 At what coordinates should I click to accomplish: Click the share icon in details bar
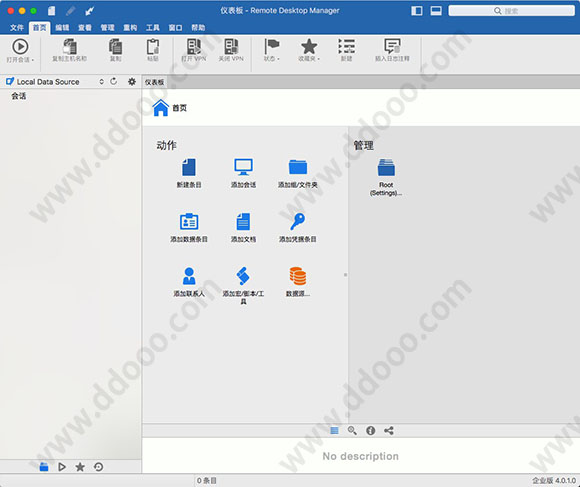pos(389,430)
